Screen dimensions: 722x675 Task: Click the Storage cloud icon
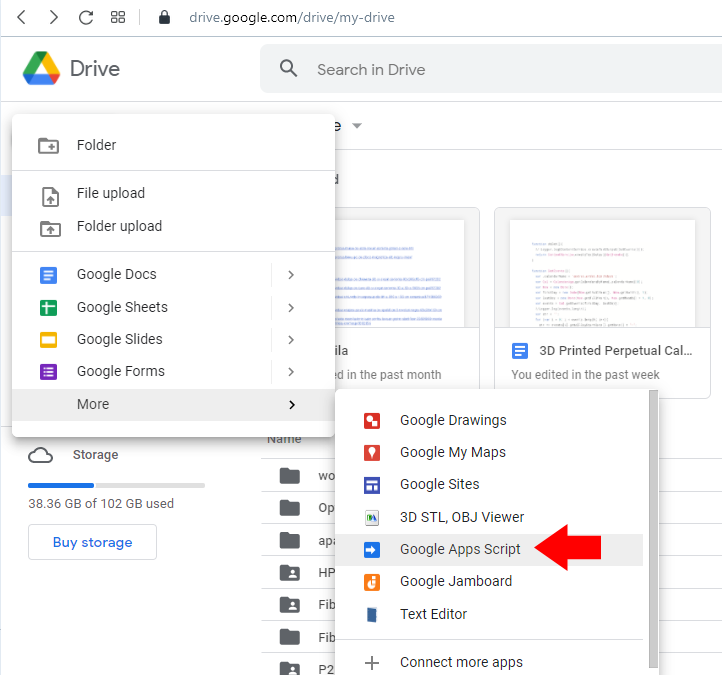[41, 455]
